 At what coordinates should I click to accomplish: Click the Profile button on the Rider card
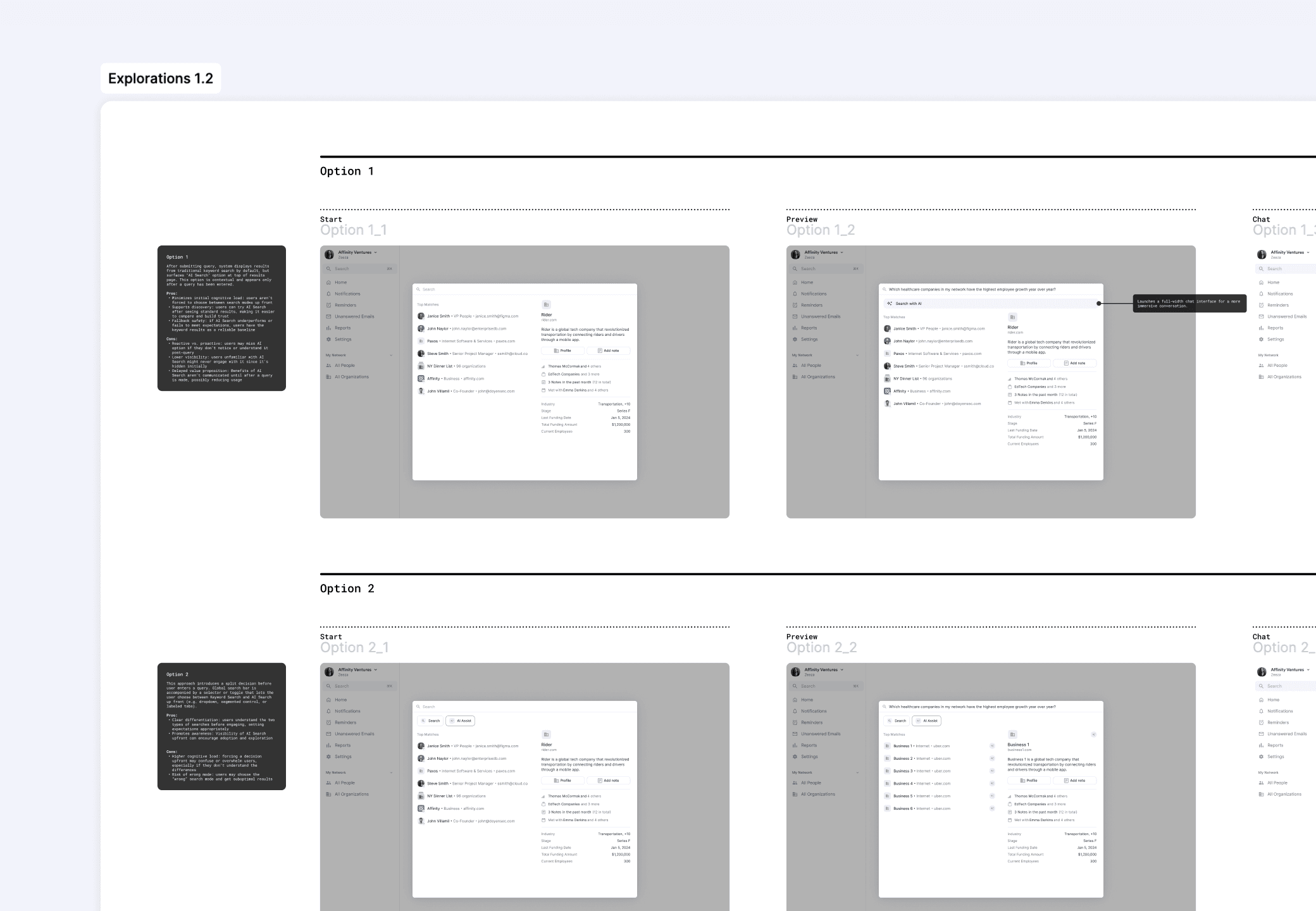point(562,350)
